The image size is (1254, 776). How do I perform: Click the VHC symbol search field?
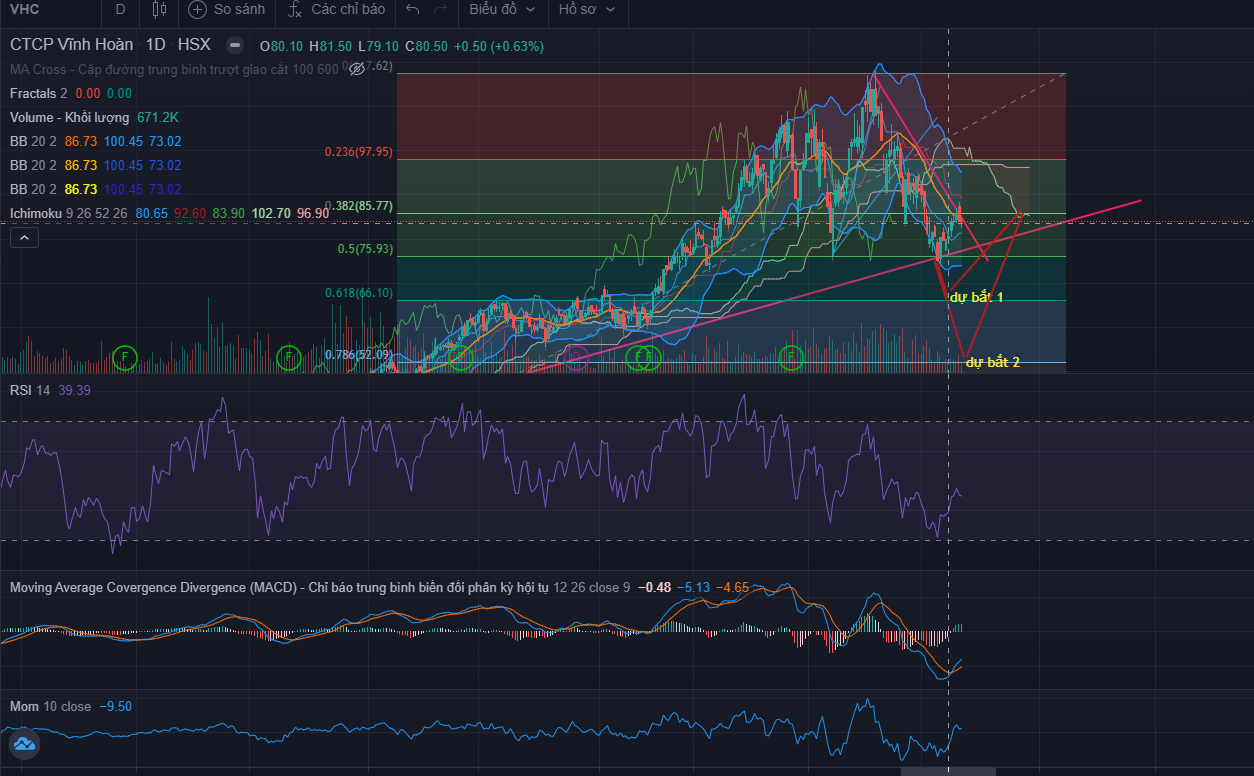tap(40, 10)
